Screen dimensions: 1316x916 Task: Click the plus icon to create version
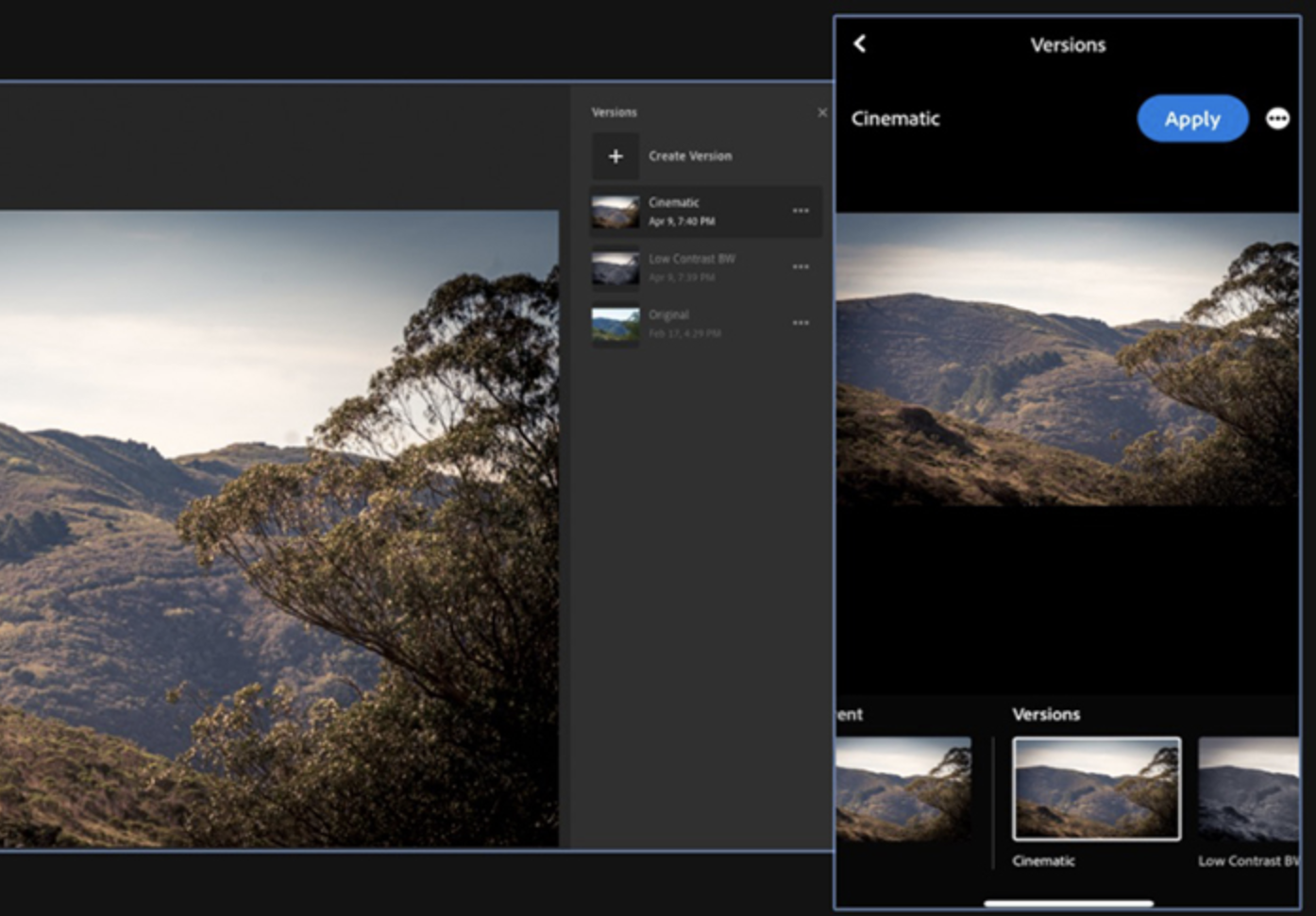(x=616, y=156)
